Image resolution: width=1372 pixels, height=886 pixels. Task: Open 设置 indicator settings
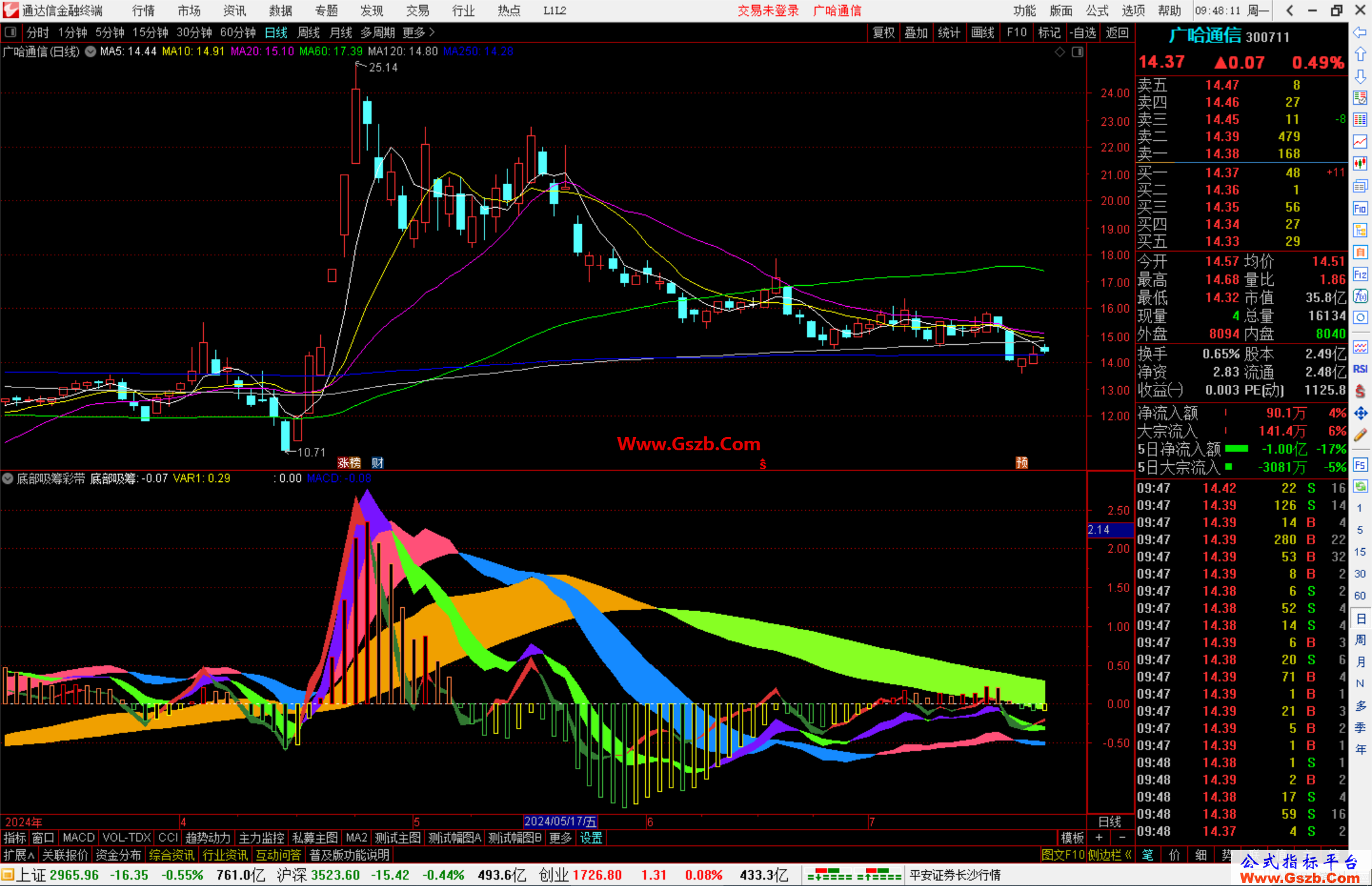pos(591,838)
